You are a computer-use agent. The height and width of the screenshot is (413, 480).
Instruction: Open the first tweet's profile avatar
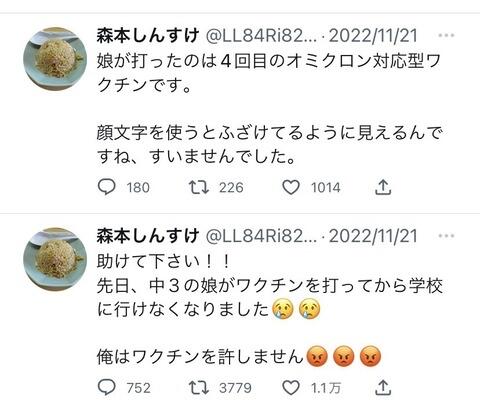55,59
